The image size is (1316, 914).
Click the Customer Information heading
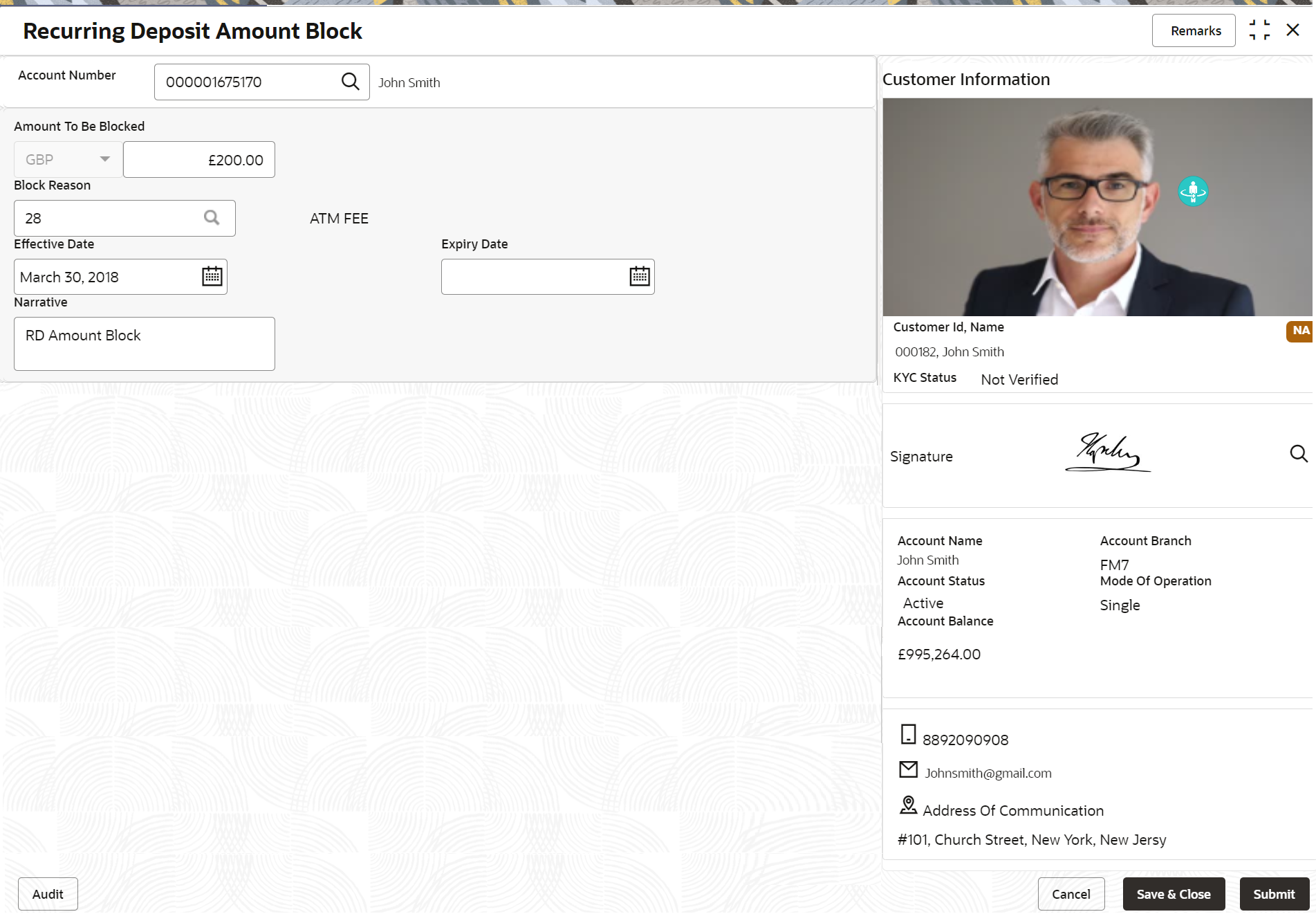coord(966,80)
